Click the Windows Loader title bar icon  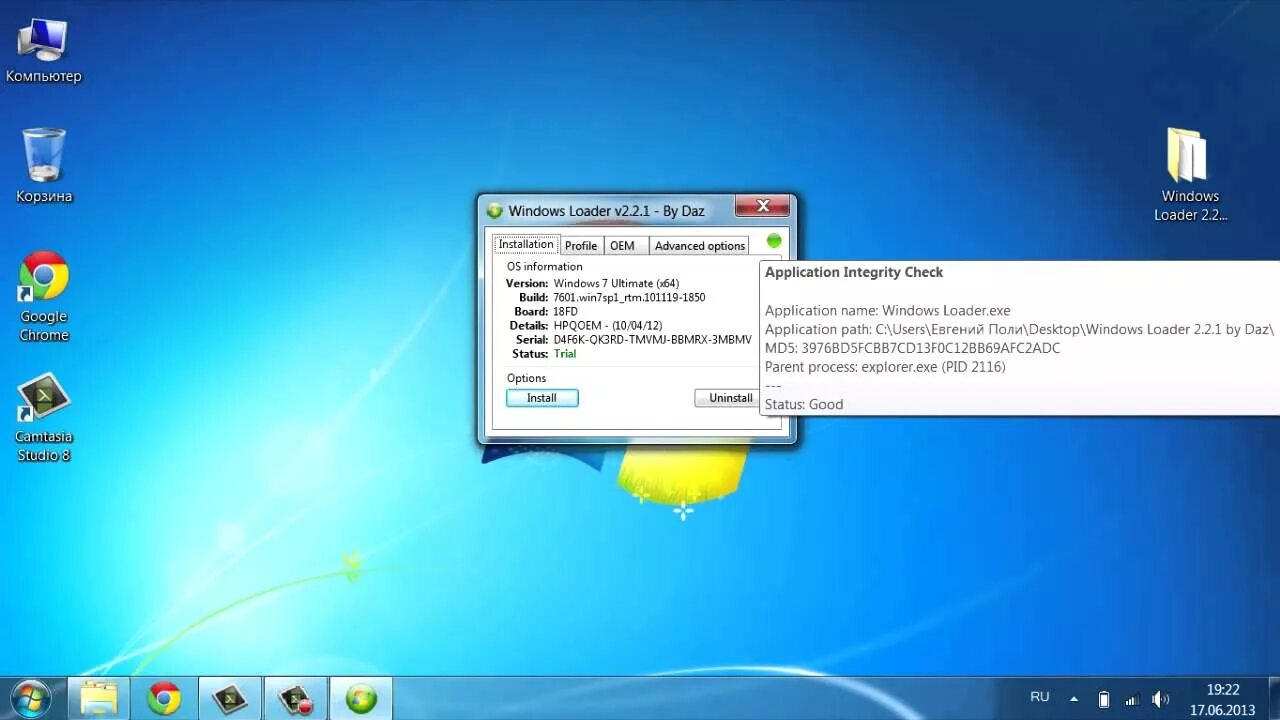coord(494,211)
